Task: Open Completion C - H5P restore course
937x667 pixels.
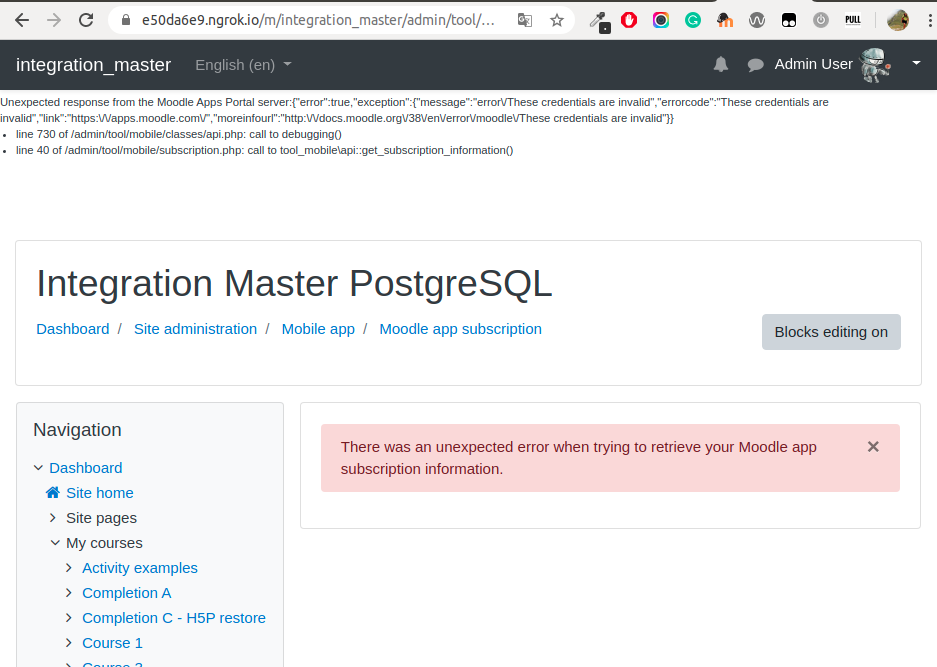Action: [x=174, y=618]
